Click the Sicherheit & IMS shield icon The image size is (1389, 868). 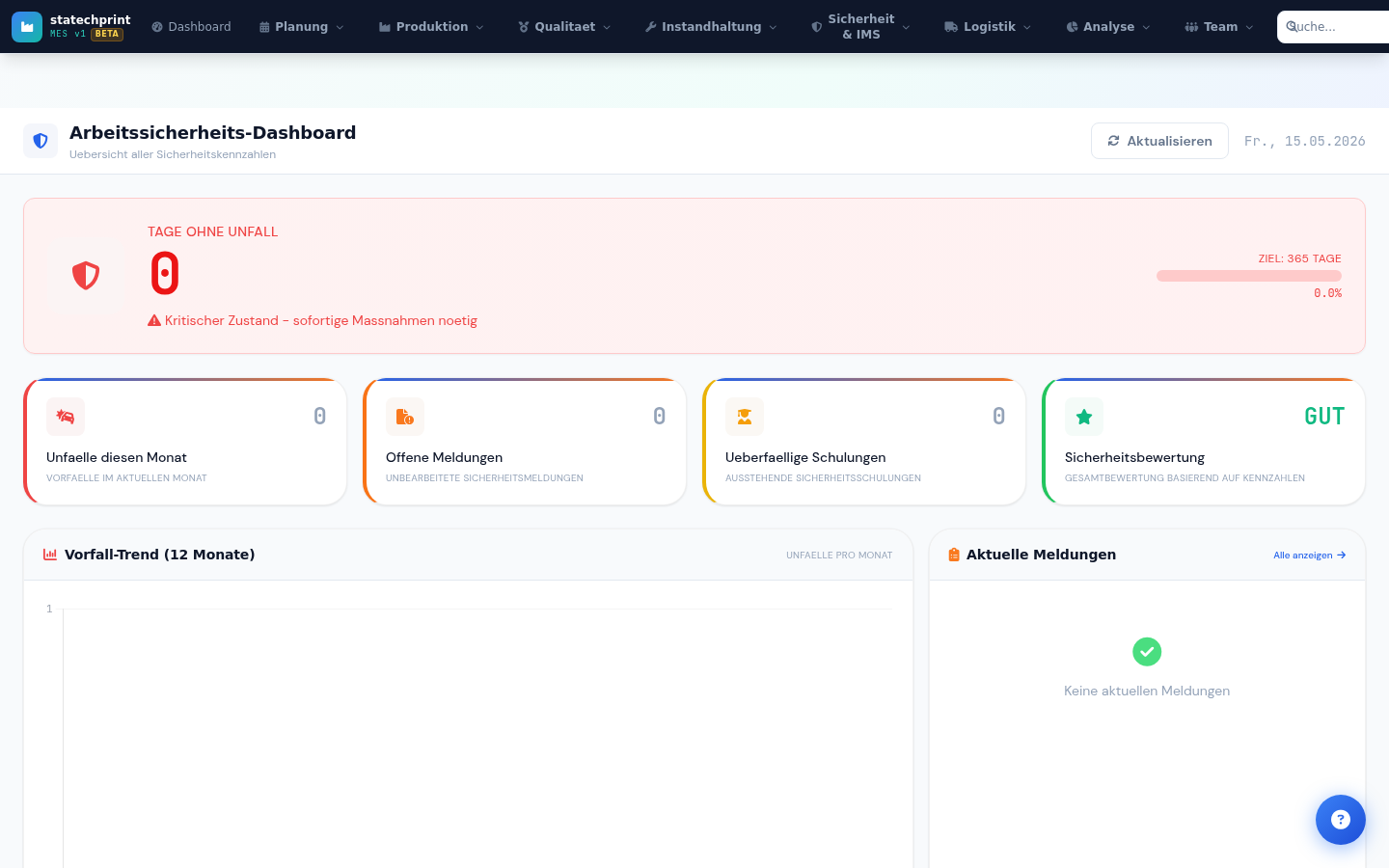pos(817,27)
